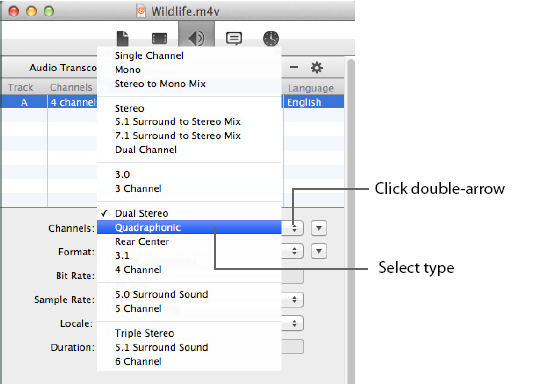Open Channels double-arrow popup
The width and height of the screenshot is (533, 385).
(x=294, y=228)
